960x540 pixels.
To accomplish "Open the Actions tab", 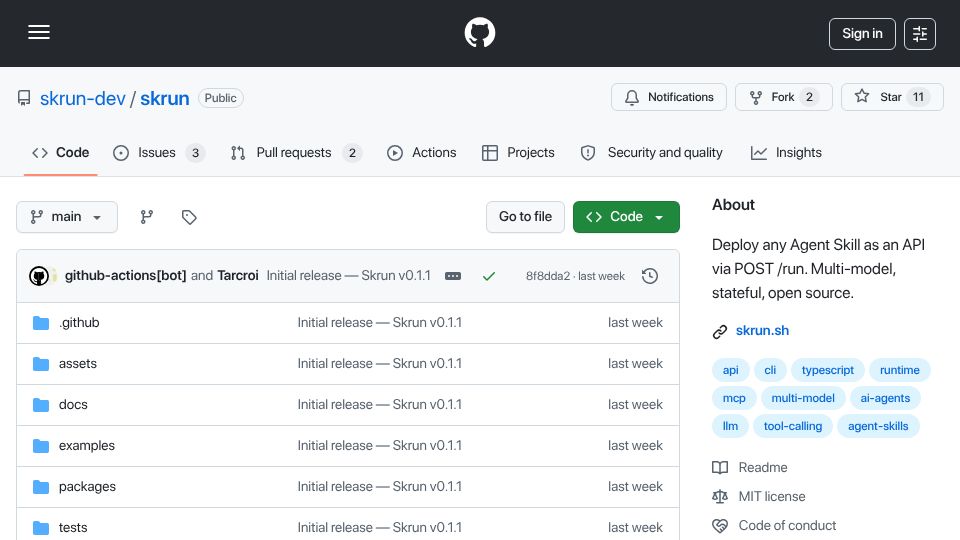I will pos(422,152).
